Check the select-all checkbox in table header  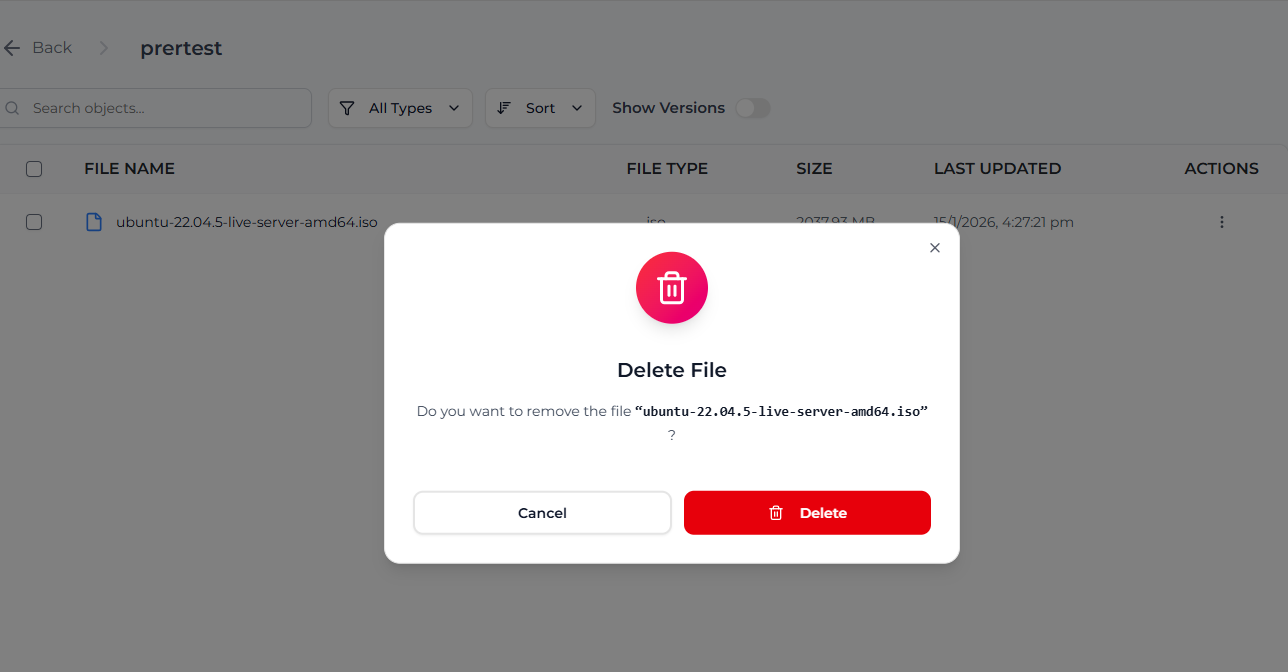(x=34, y=169)
